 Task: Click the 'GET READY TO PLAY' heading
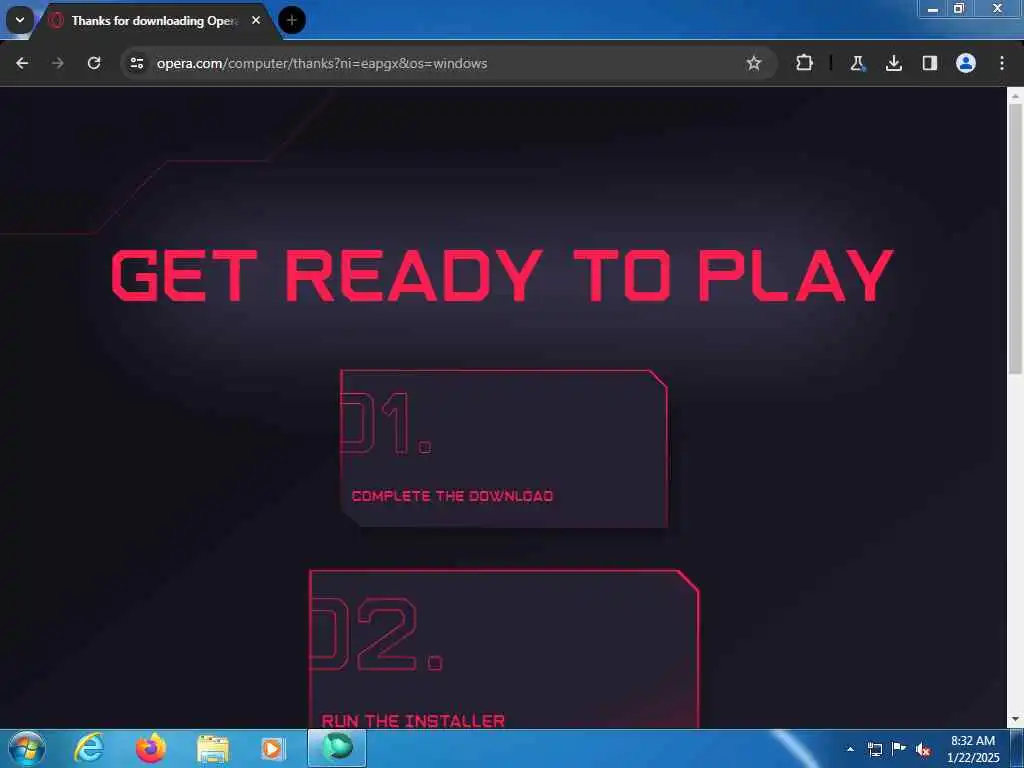502,276
